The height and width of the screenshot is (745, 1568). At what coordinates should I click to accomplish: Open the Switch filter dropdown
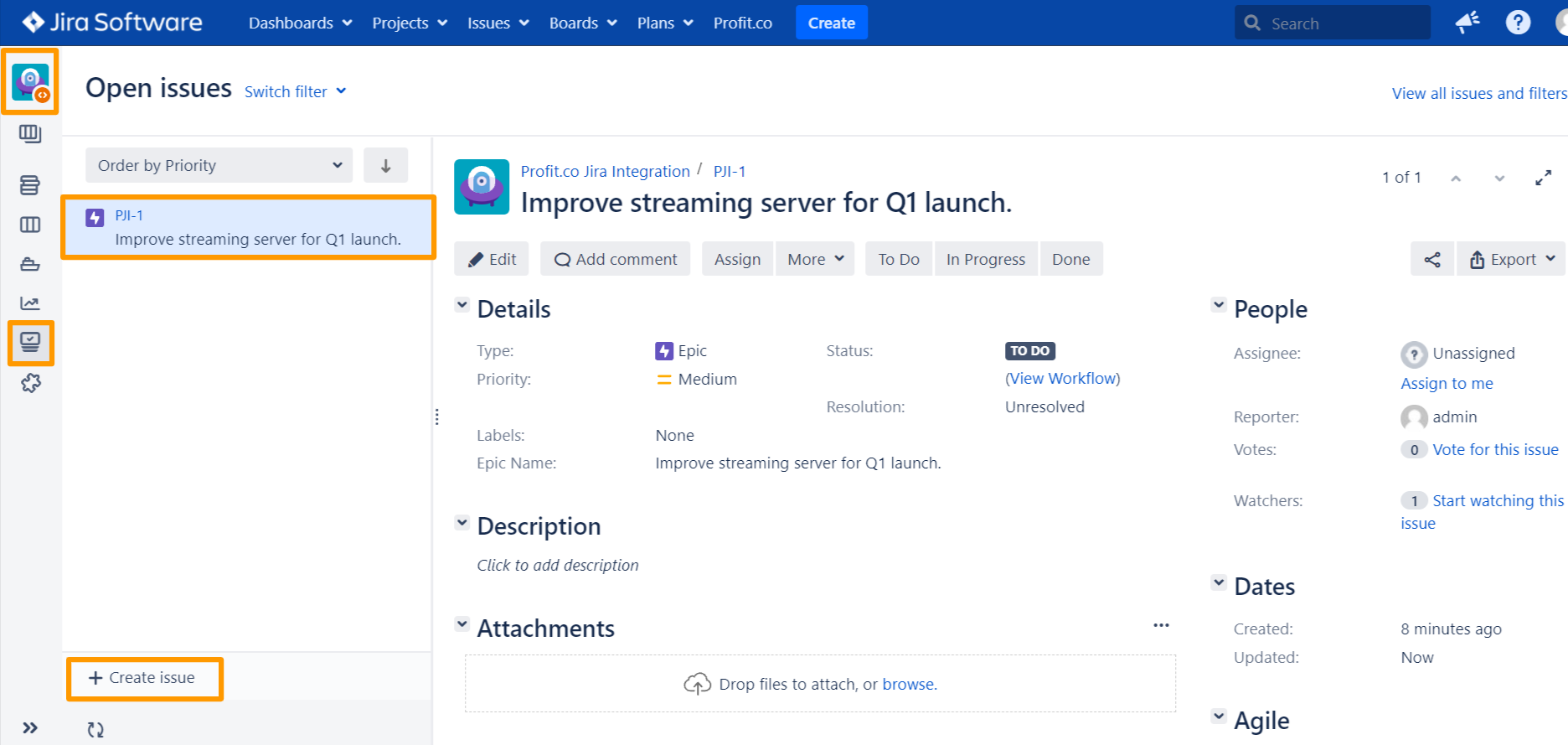pyautogui.click(x=295, y=91)
